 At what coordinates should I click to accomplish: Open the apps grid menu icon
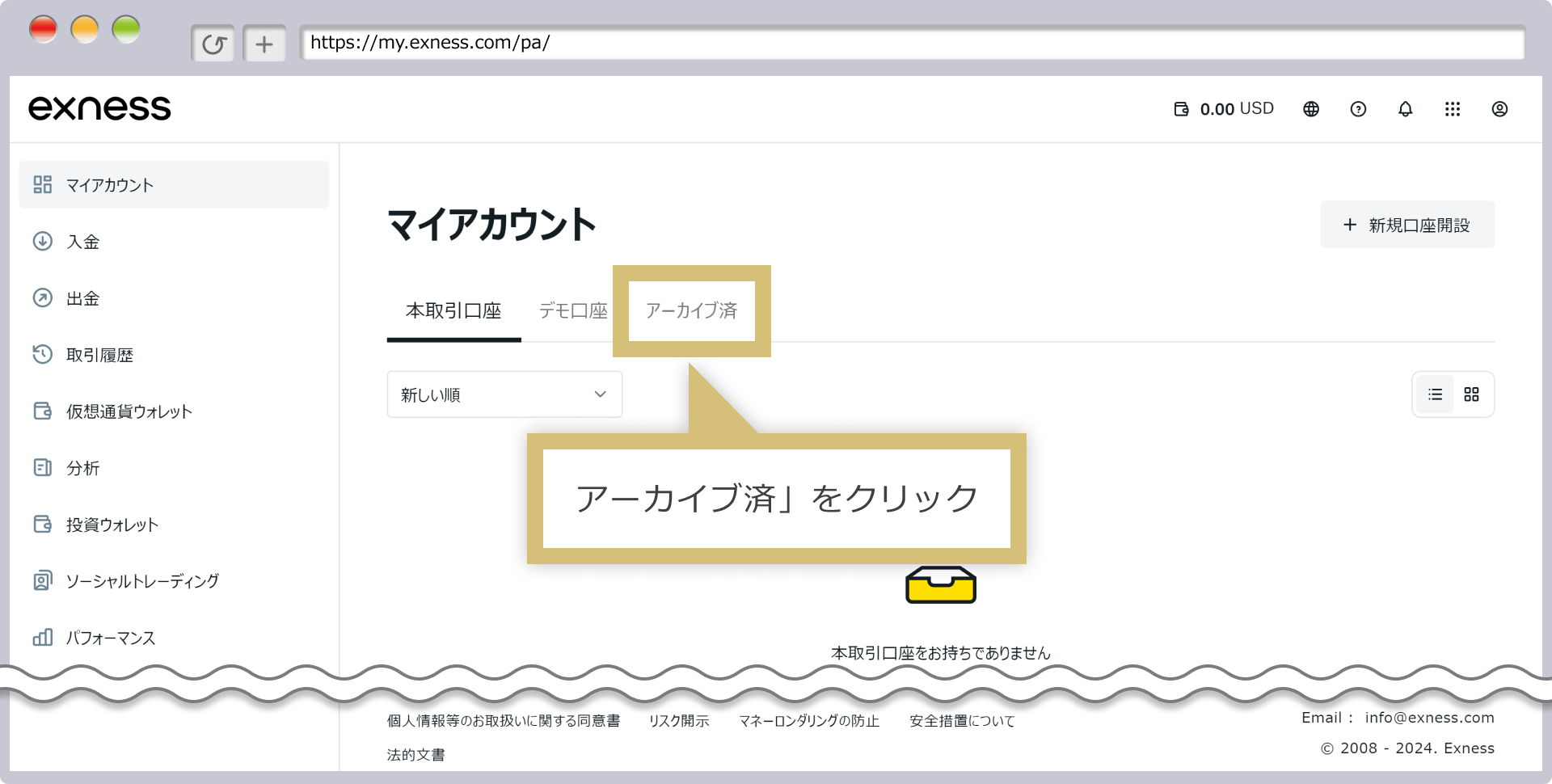(1453, 109)
